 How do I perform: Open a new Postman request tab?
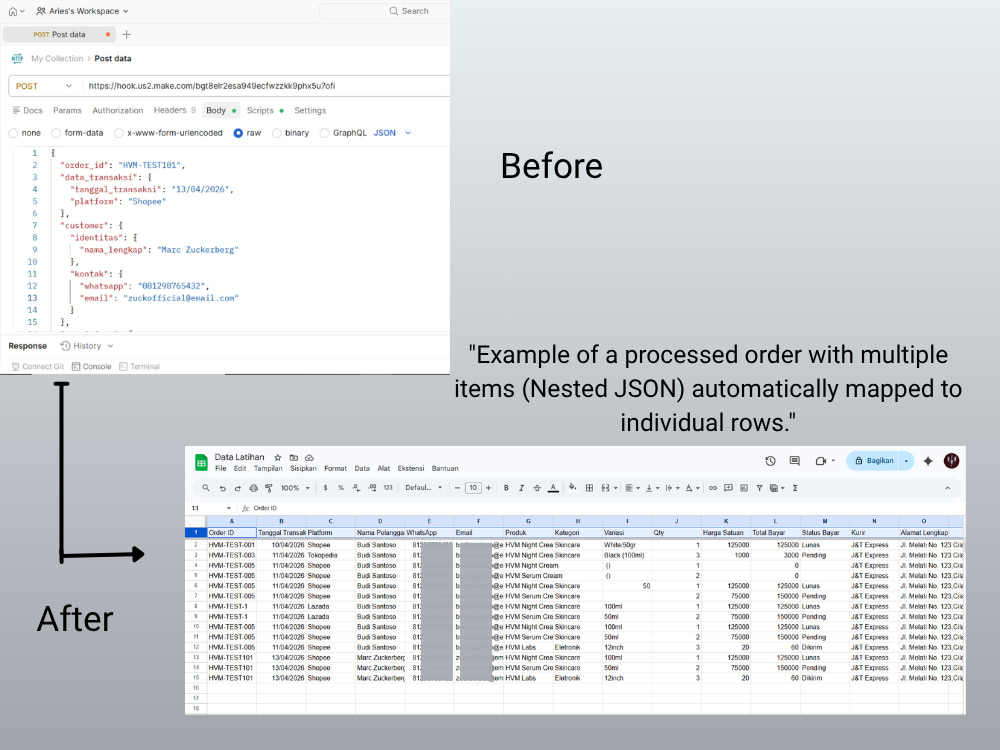[x=126, y=34]
